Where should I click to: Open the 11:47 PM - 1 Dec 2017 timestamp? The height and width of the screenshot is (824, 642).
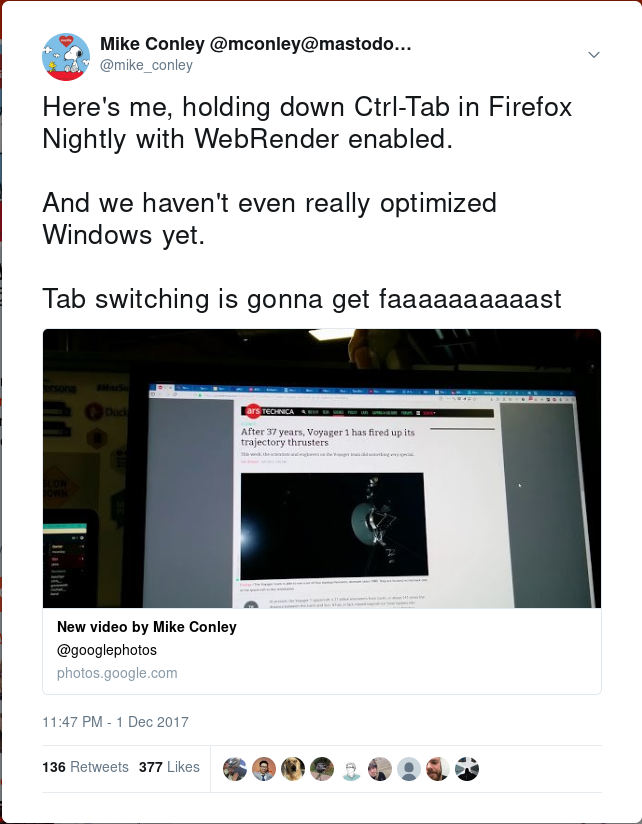pyautogui.click(x=116, y=722)
